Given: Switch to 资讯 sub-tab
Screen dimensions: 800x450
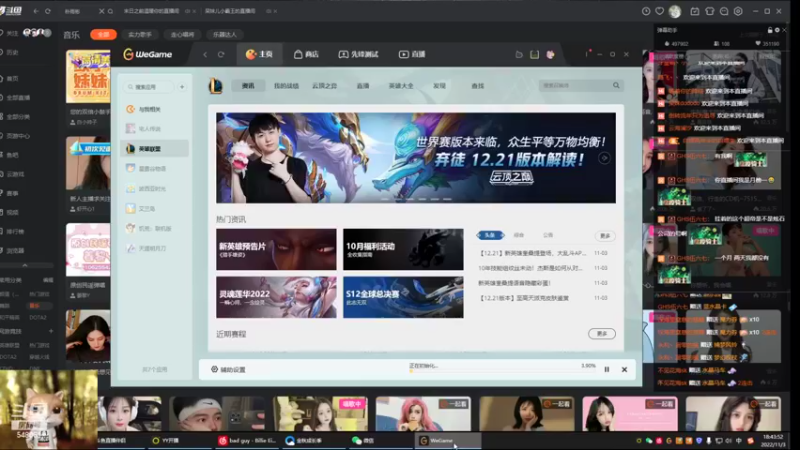Looking at the screenshot, I should 248,86.
